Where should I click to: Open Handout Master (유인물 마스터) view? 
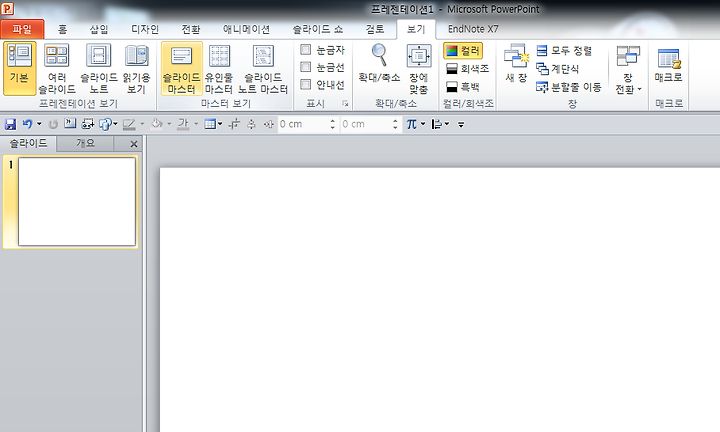click(x=219, y=68)
